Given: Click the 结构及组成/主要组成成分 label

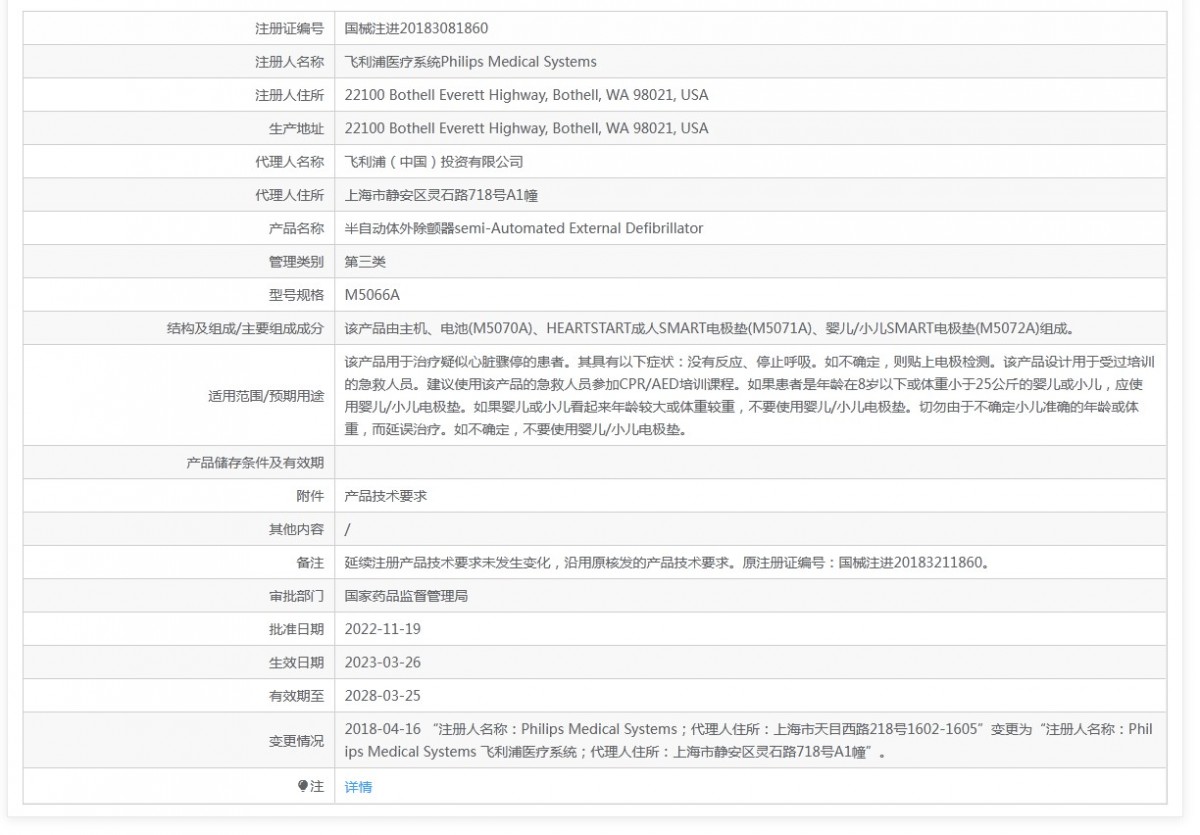Looking at the screenshot, I should (x=246, y=328).
